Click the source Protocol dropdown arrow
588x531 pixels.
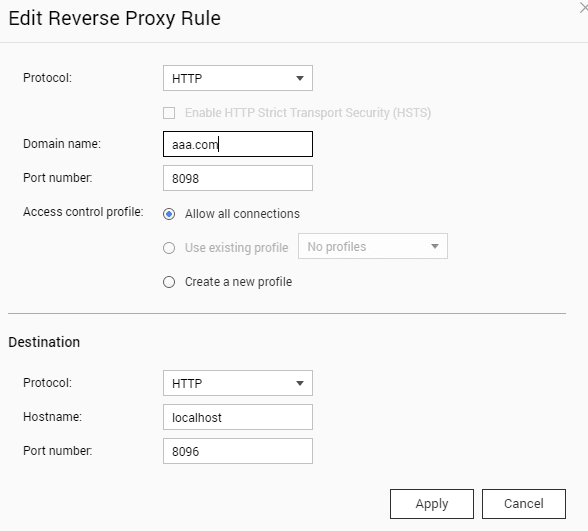pyautogui.click(x=300, y=78)
